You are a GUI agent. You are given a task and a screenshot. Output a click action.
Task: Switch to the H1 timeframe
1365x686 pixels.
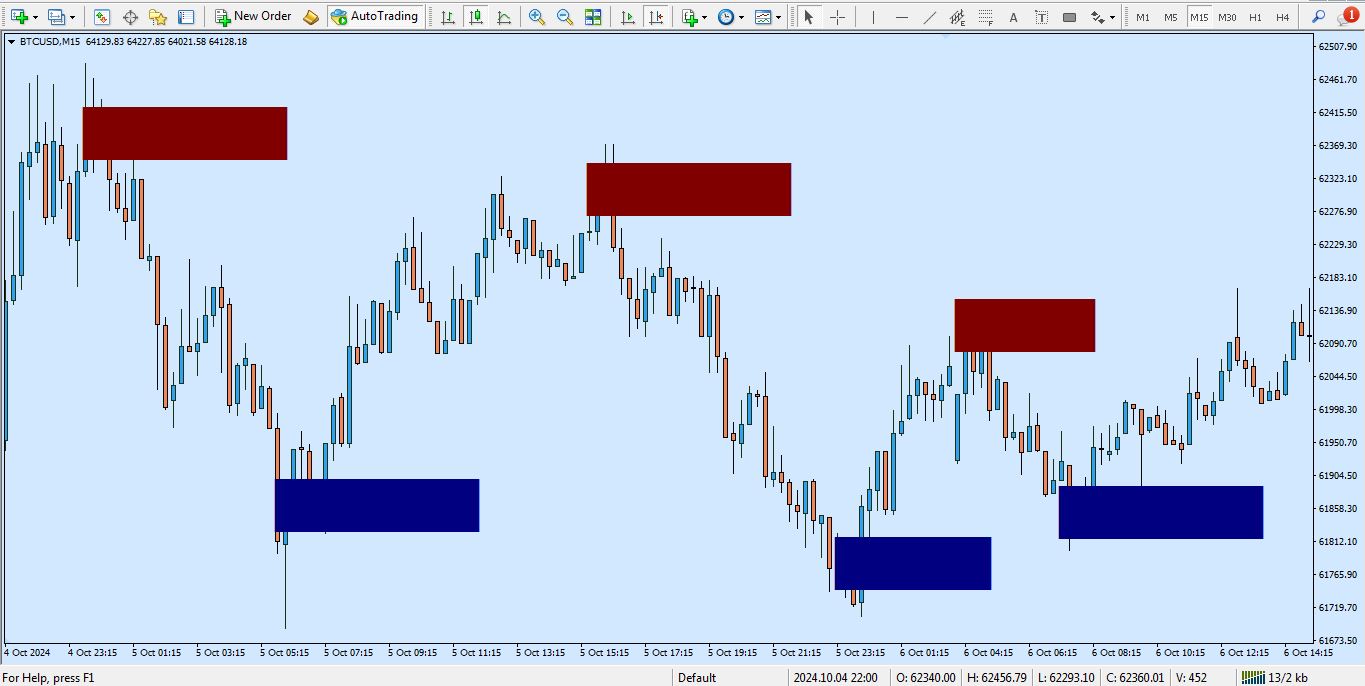1255,17
